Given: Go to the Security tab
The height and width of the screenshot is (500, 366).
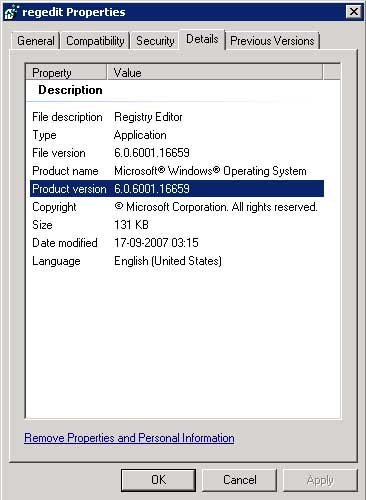Looking at the screenshot, I should 155,41.
